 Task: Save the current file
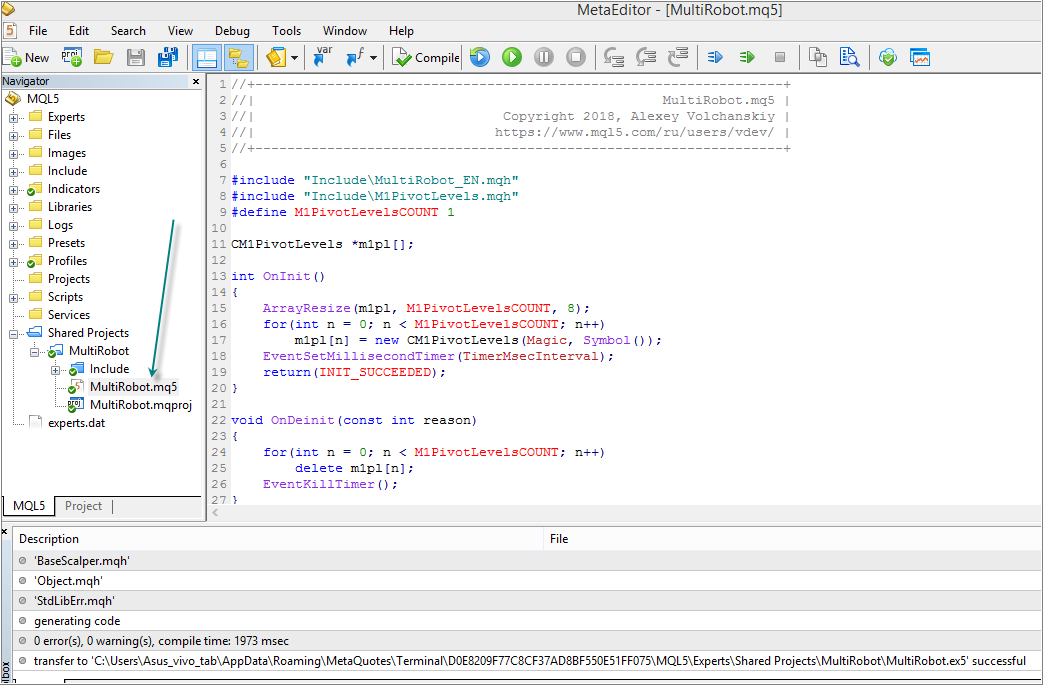[x=136, y=58]
